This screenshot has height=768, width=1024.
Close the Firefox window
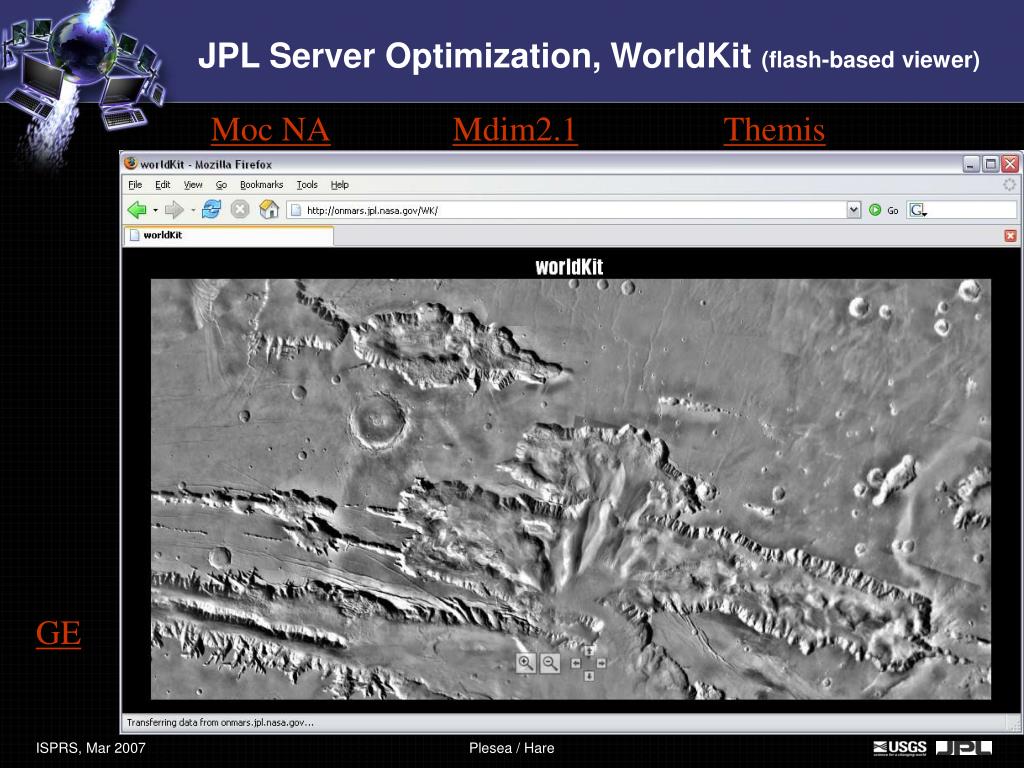[1010, 164]
